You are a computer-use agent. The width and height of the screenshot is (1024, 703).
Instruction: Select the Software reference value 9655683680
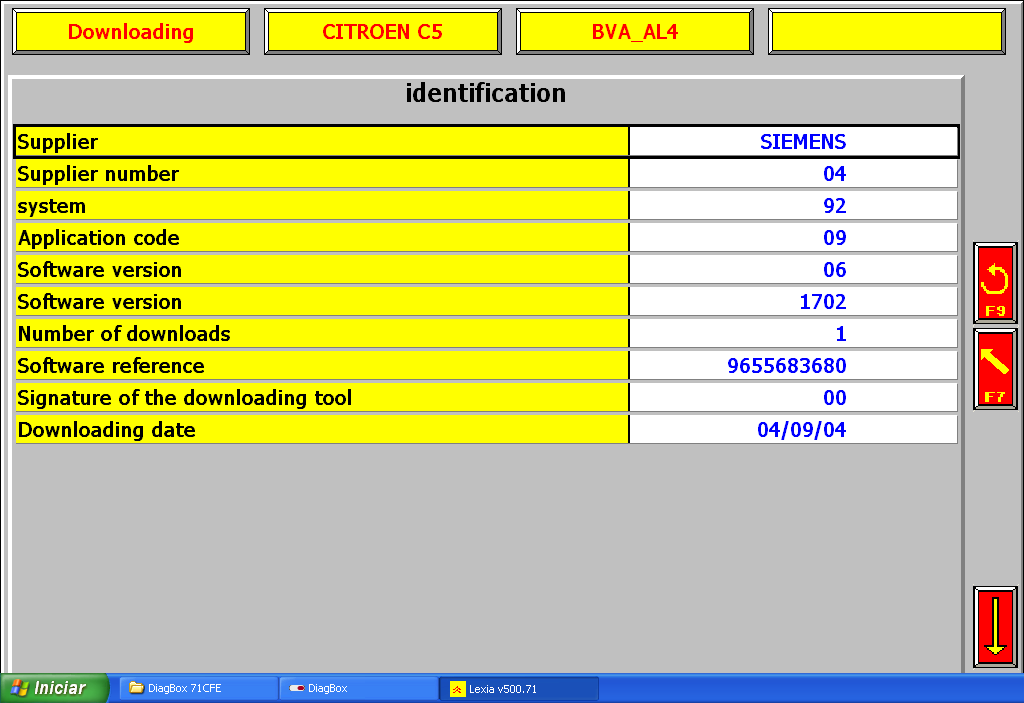(x=794, y=366)
